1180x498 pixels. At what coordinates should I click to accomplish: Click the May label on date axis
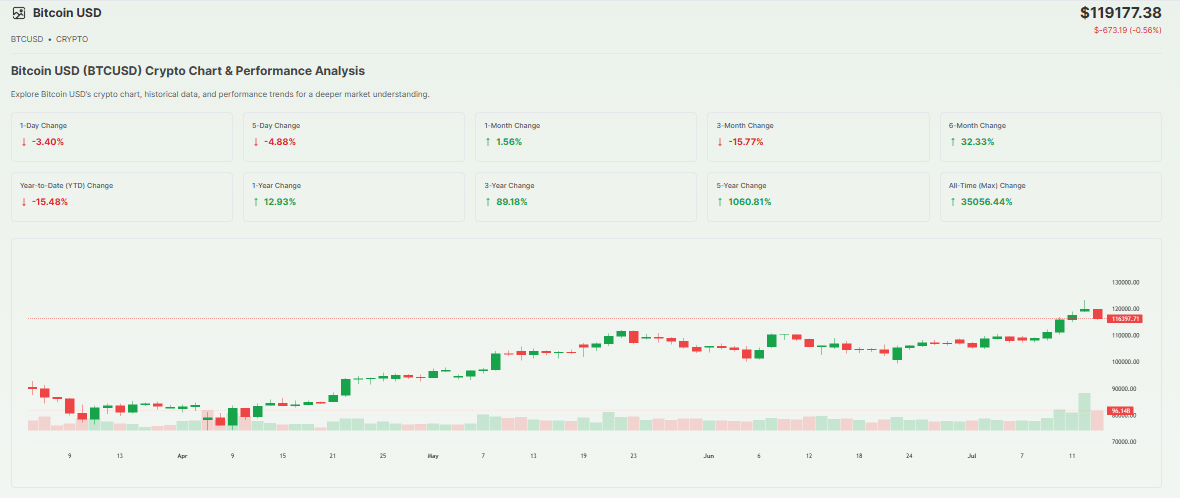click(433, 456)
